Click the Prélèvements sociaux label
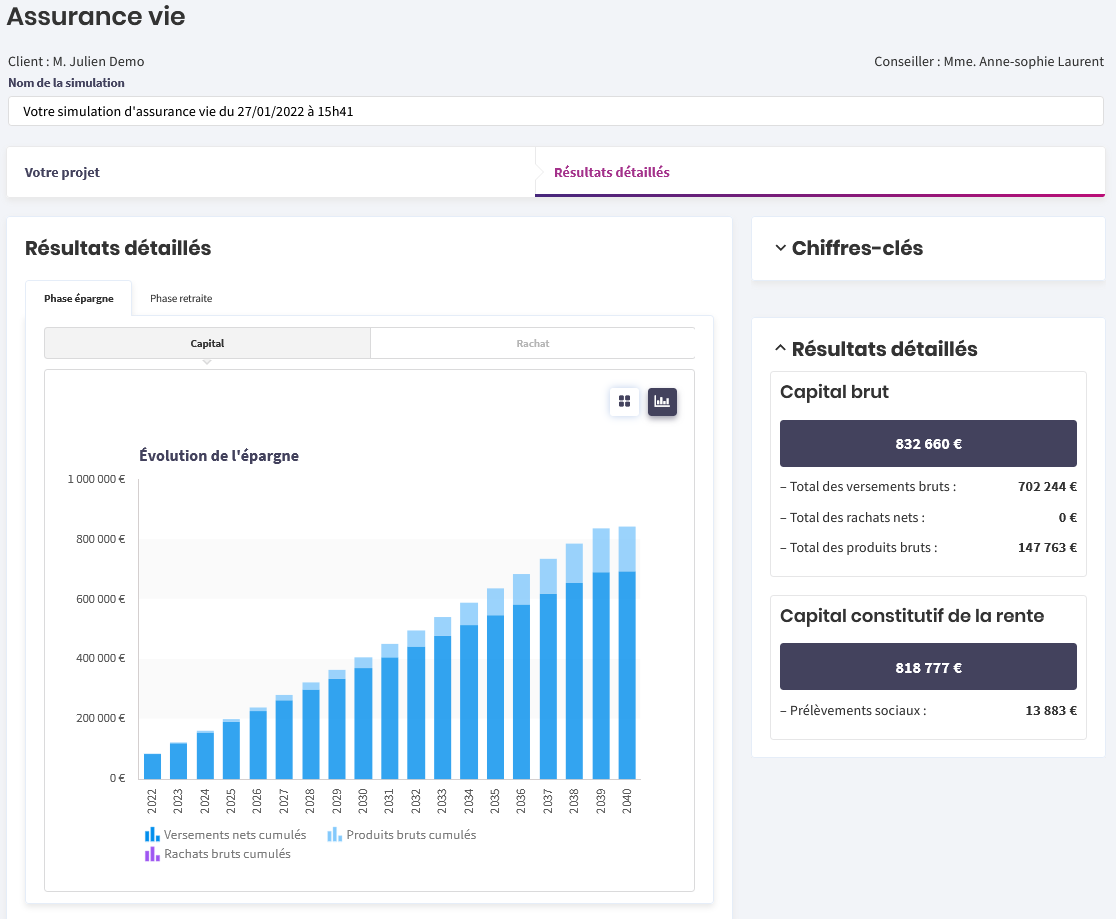Image resolution: width=1116 pixels, height=919 pixels. point(853,710)
